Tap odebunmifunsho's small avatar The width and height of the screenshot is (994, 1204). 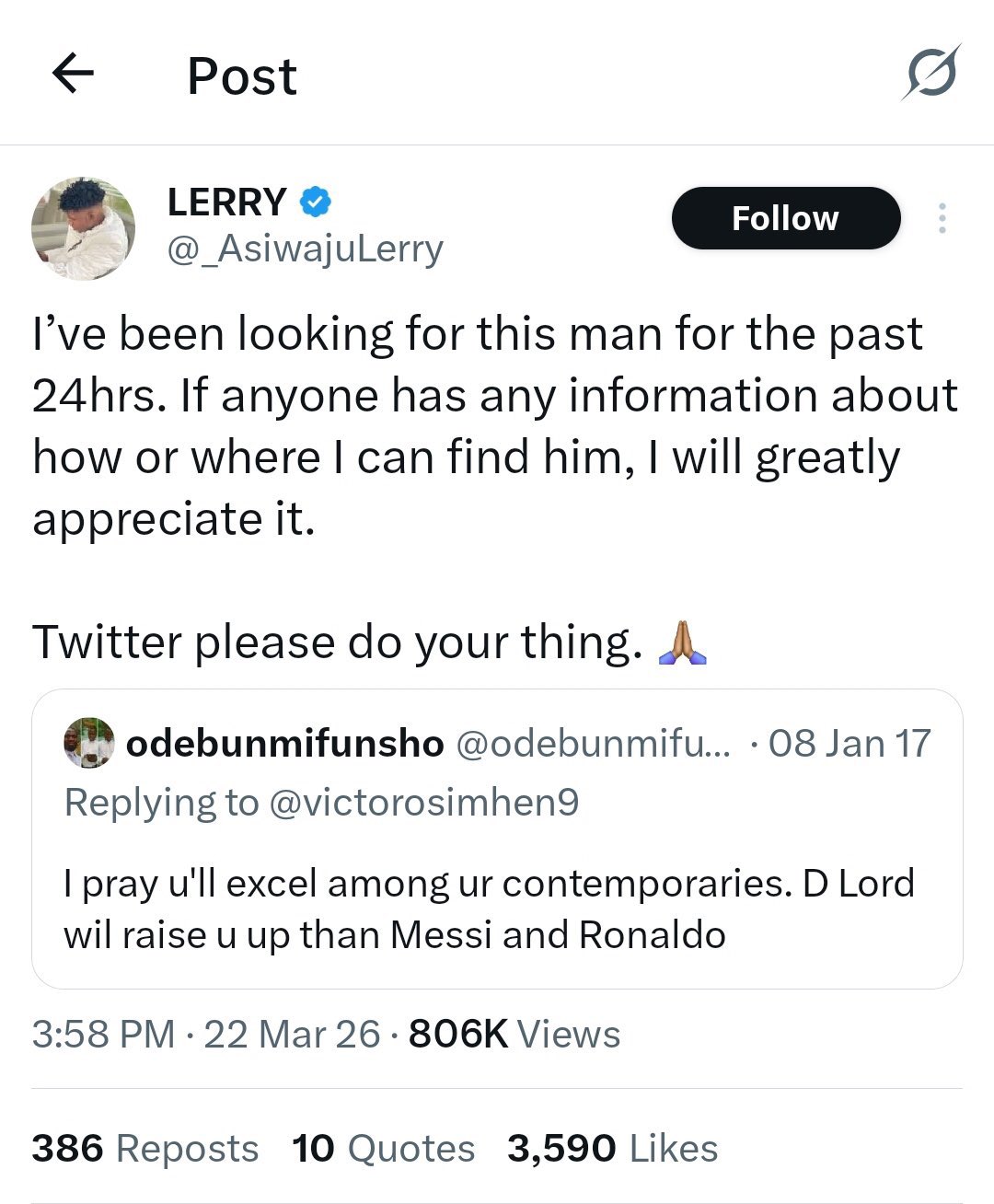coord(89,743)
